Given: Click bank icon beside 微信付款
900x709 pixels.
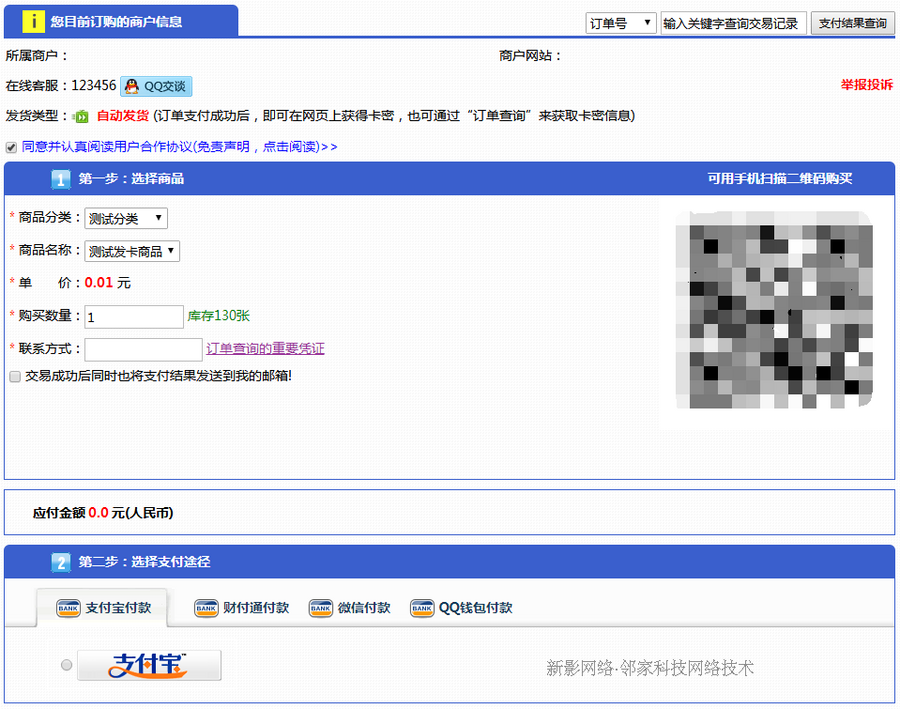Looking at the screenshot, I should (320, 608).
